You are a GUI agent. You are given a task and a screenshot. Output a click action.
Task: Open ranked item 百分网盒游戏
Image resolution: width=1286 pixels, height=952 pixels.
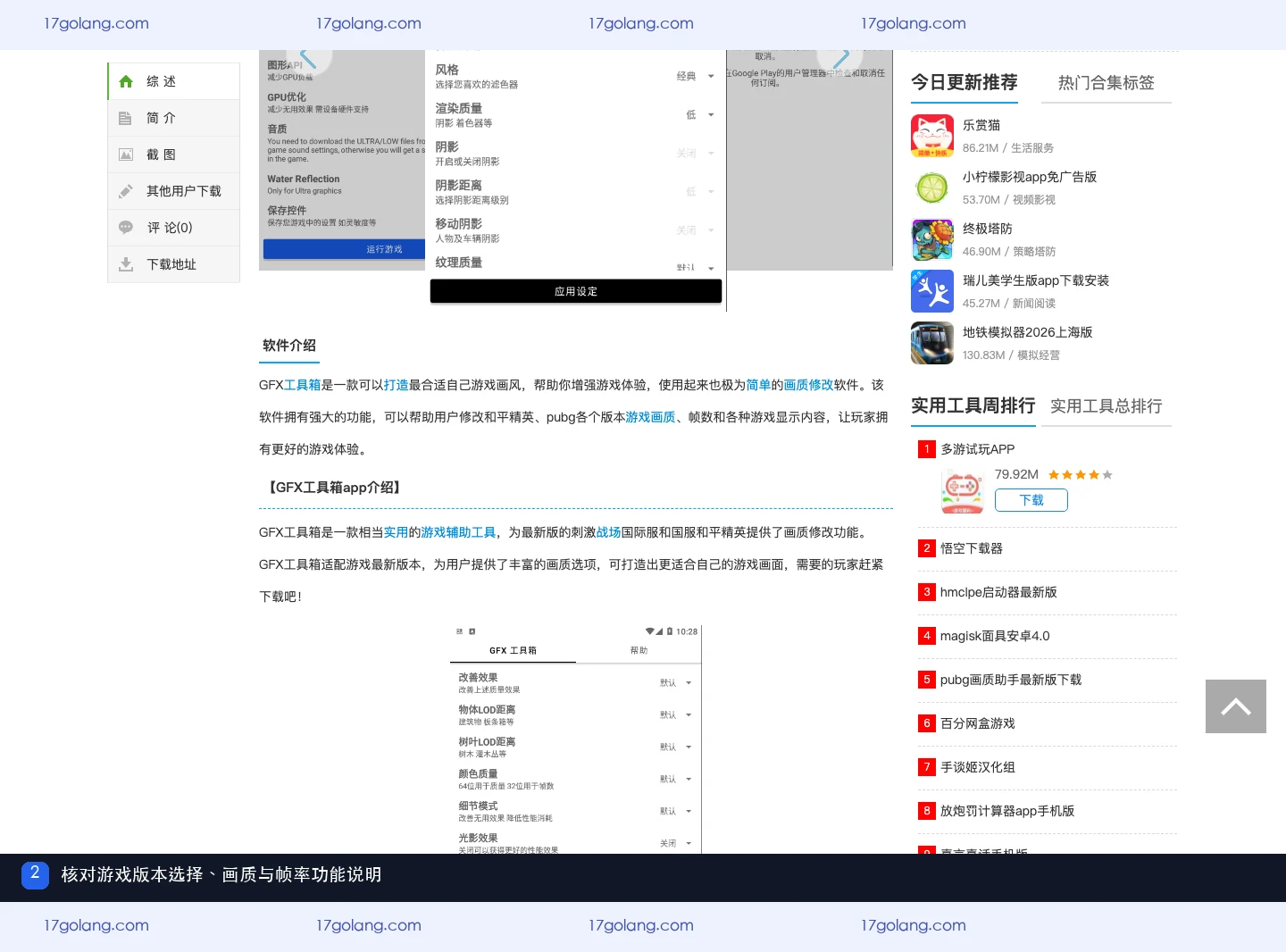978,723
